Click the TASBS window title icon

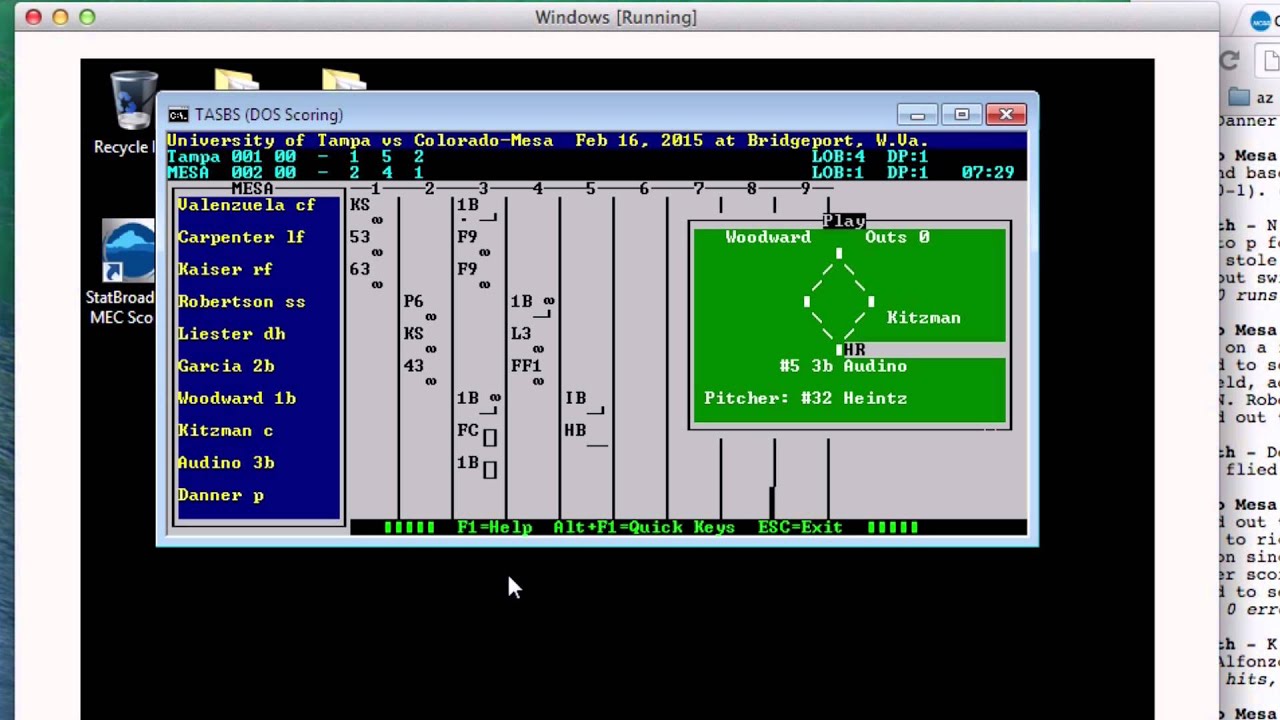(x=178, y=115)
